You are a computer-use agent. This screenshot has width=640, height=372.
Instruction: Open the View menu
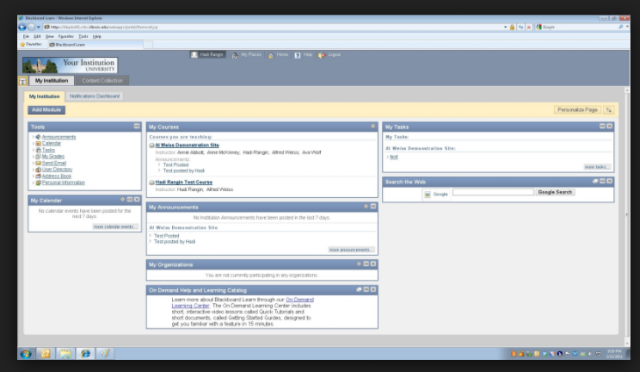[49, 36]
